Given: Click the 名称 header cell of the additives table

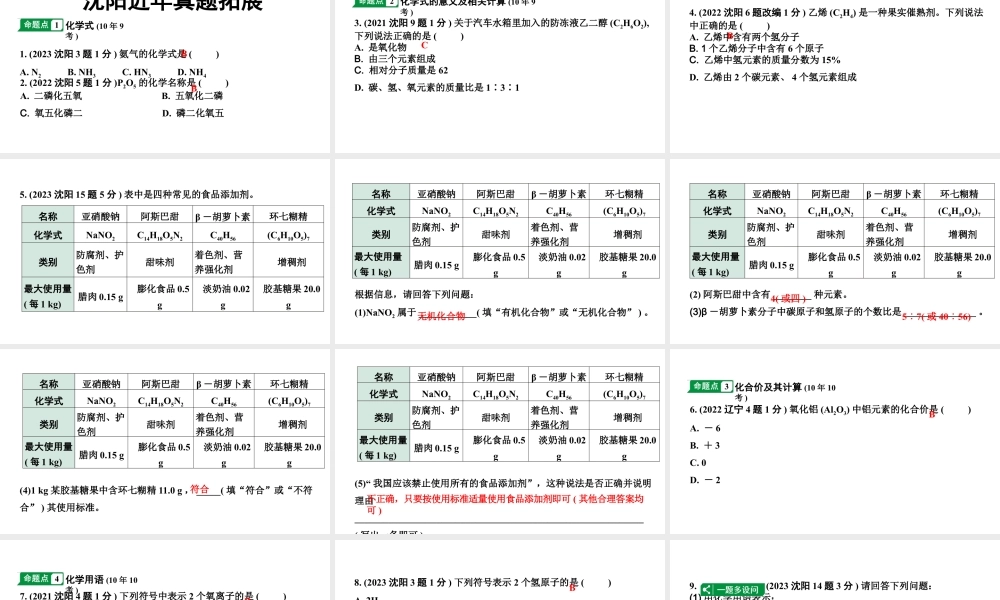Looking at the screenshot, I should pos(46,215).
